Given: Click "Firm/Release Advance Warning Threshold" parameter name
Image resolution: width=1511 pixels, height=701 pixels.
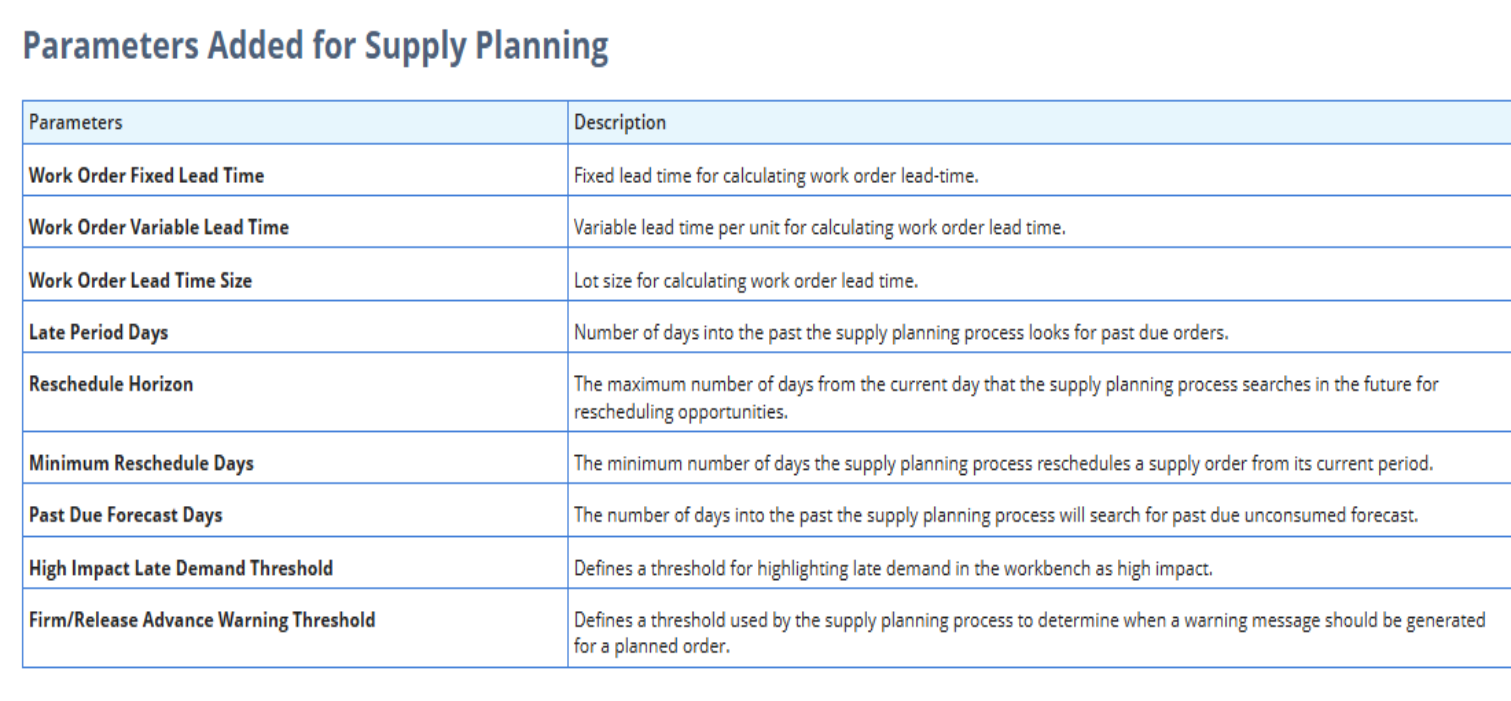Looking at the screenshot, I should point(202,620).
